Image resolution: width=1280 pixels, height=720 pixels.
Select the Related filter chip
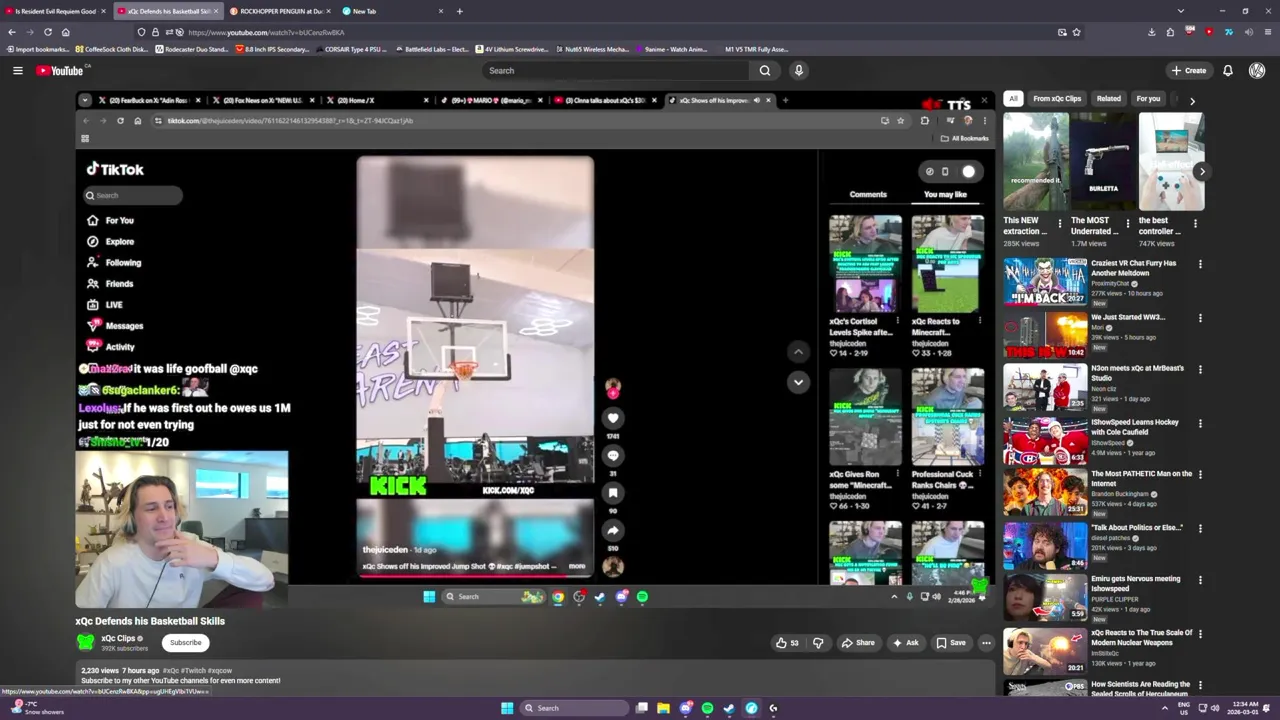(x=1108, y=99)
